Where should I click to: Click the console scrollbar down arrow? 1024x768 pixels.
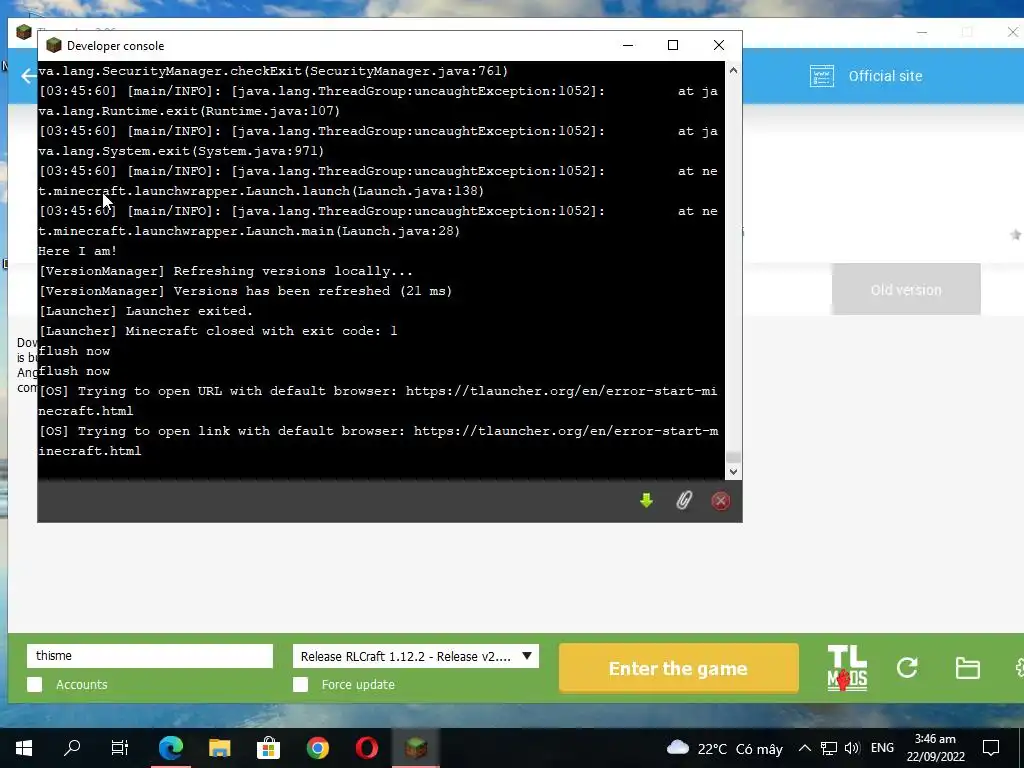(733, 472)
